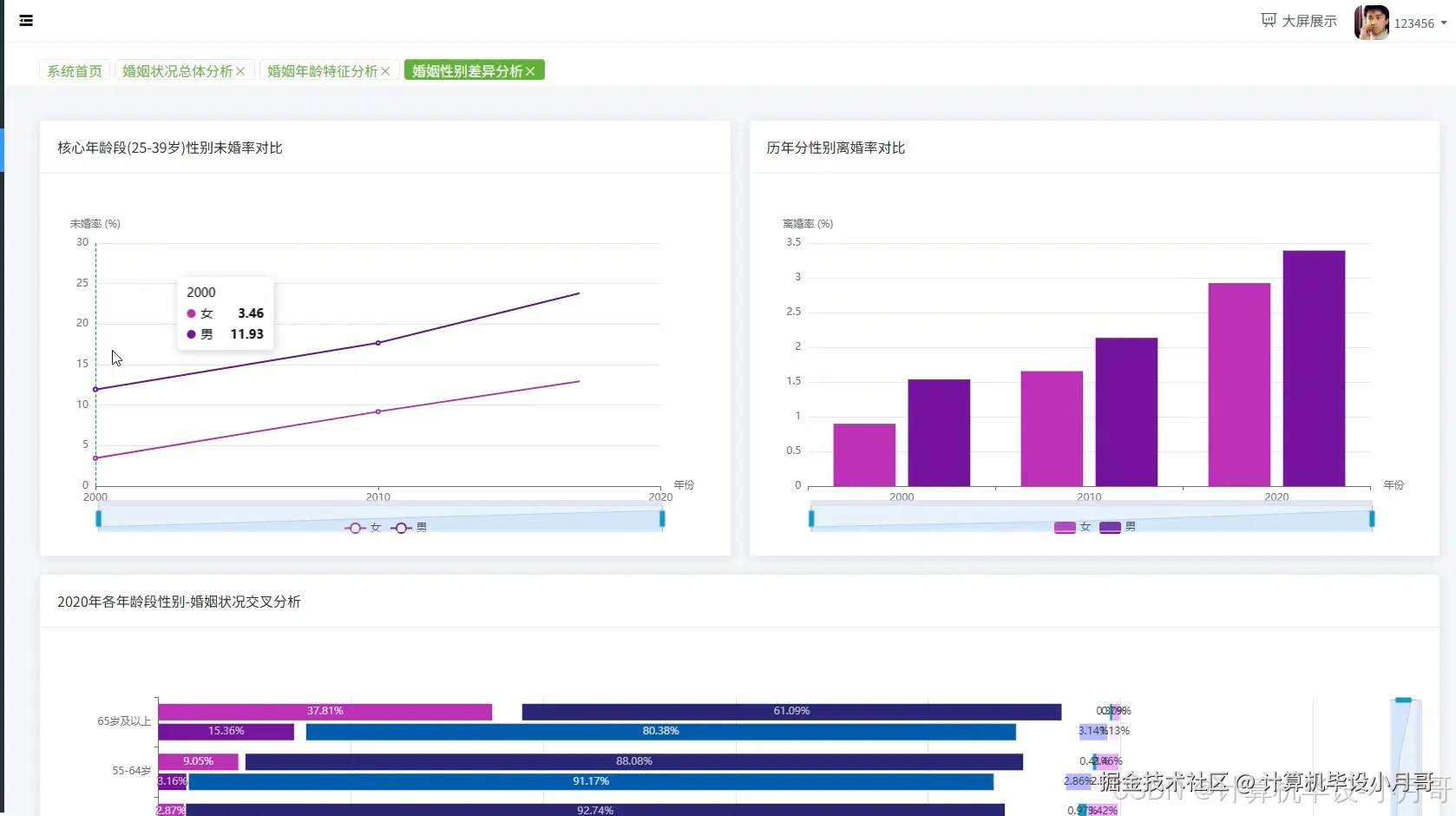Viewport: 1456px width, 816px height.
Task: Click the 65岁及以上 axis label
Action: click(x=124, y=721)
